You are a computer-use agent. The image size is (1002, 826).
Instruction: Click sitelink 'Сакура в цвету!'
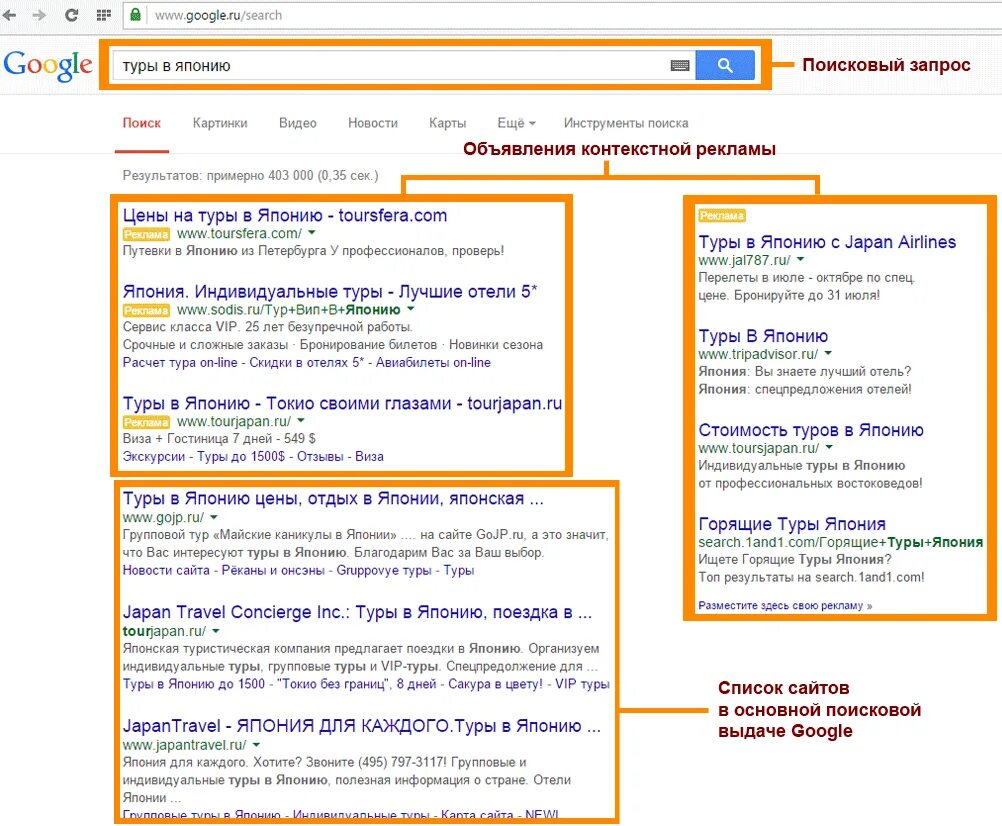[x=495, y=684]
